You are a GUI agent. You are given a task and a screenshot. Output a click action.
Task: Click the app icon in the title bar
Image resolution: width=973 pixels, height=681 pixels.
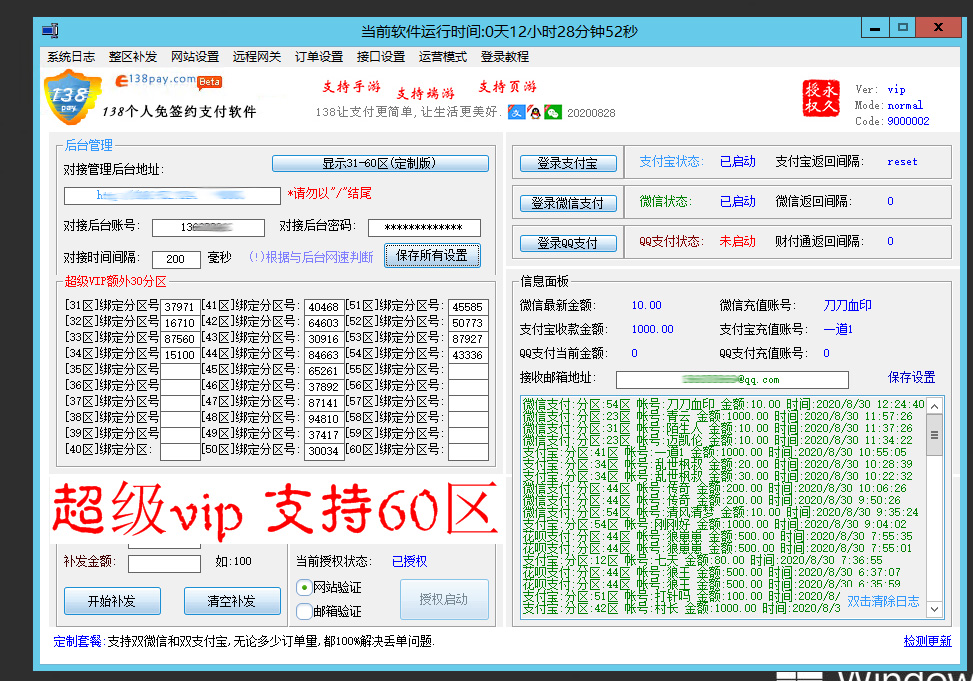tap(50, 30)
